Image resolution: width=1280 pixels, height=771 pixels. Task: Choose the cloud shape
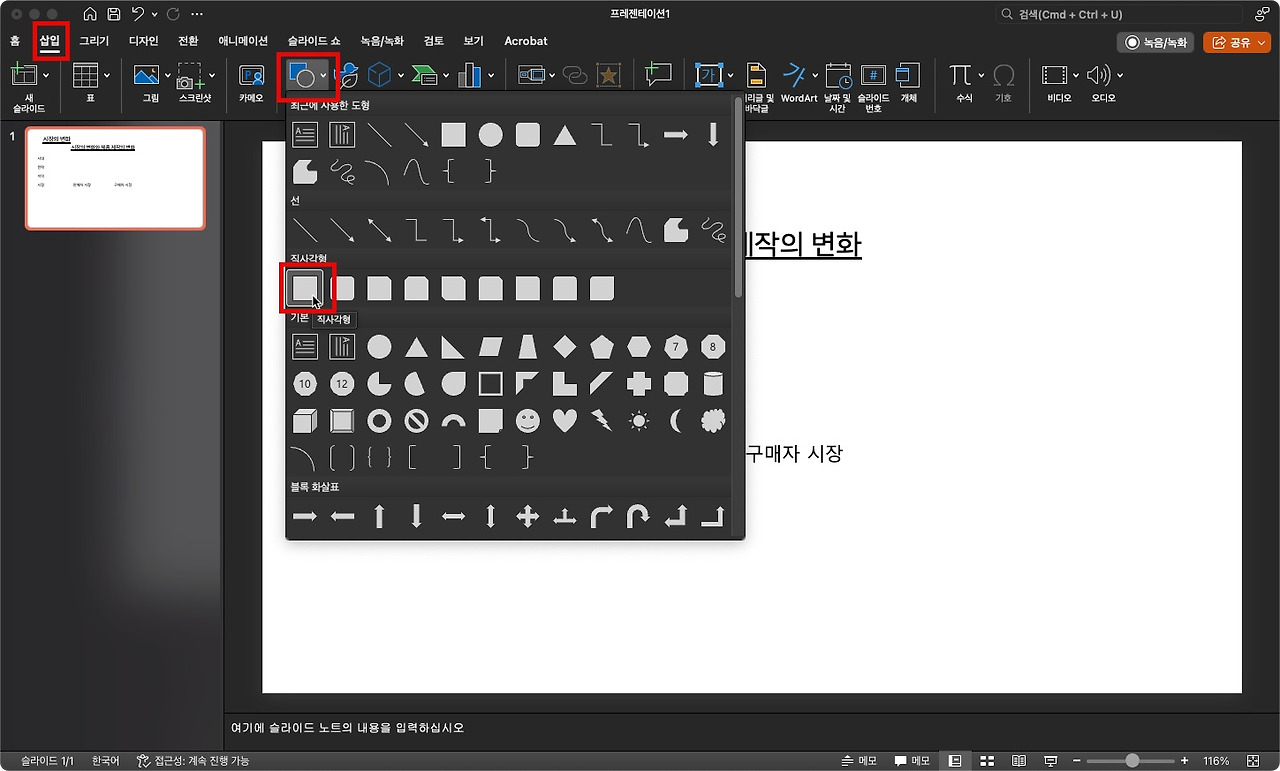(713, 421)
